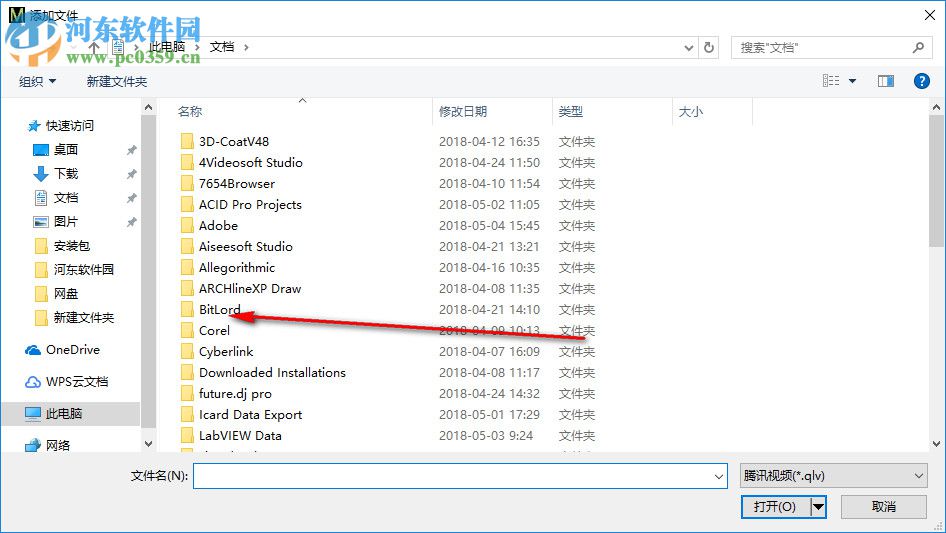The image size is (946, 533).
Task: Expand the file name combo box dropdown
Action: (719, 476)
